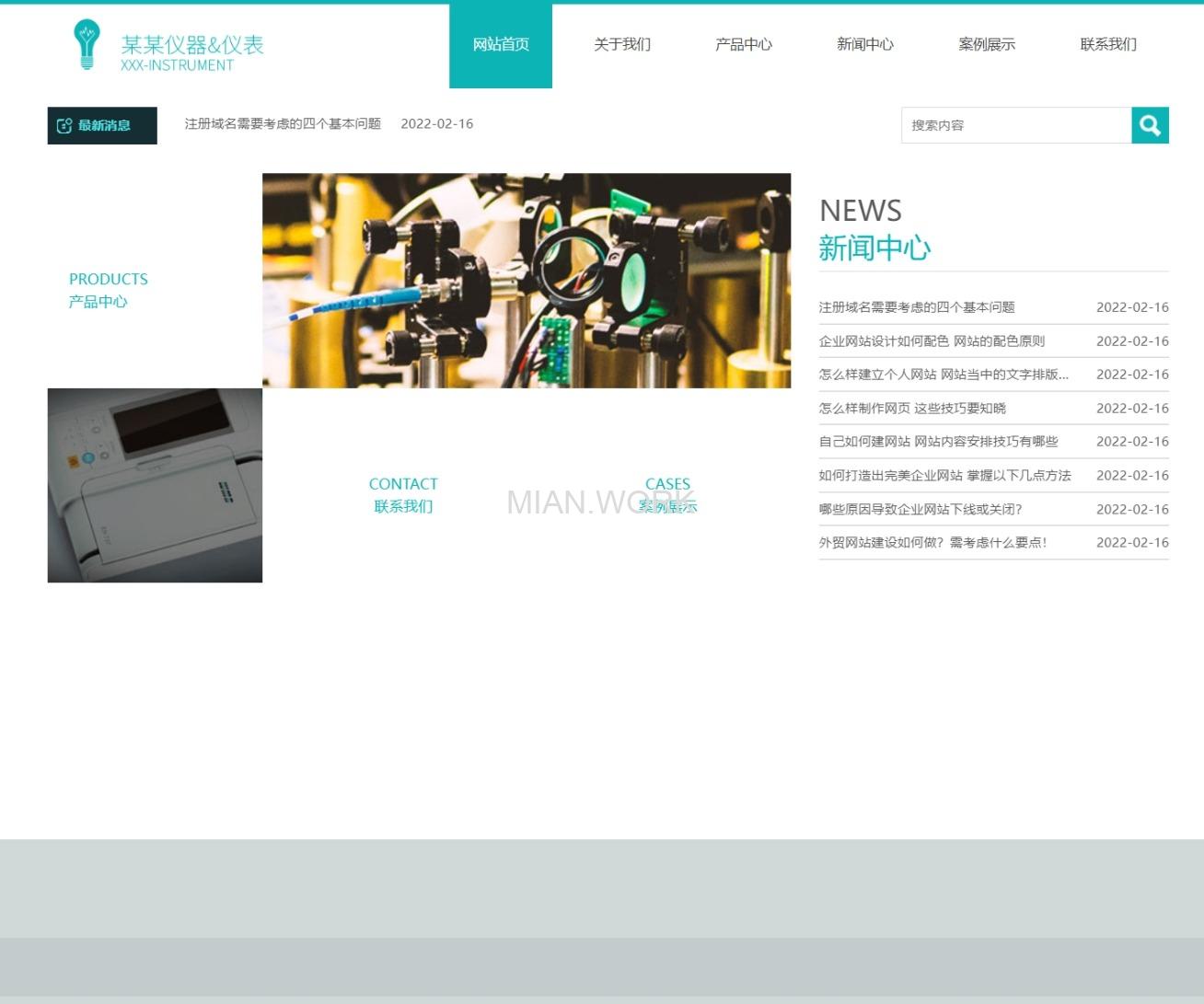Click the 某某仪器&仪表 site title
This screenshot has height=1004, width=1204.
pos(192,44)
